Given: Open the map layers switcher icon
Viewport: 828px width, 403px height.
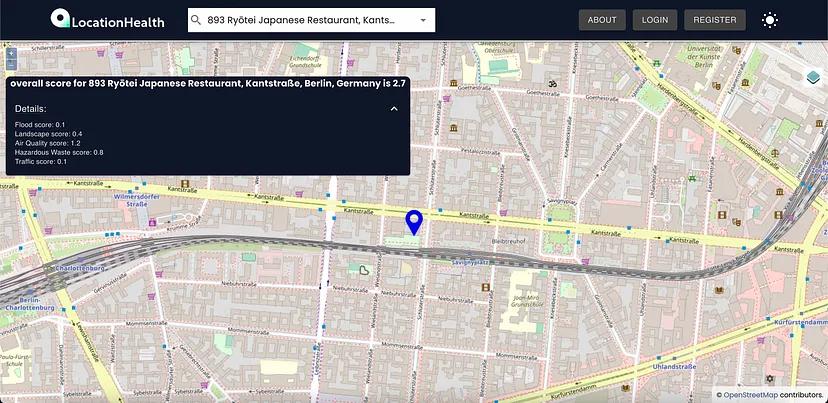Looking at the screenshot, I should [x=814, y=78].
